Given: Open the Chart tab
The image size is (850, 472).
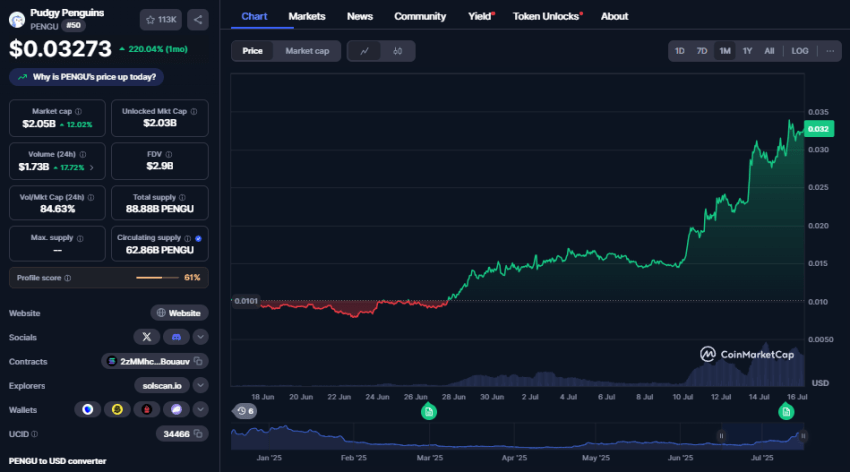Looking at the screenshot, I should (254, 16).
